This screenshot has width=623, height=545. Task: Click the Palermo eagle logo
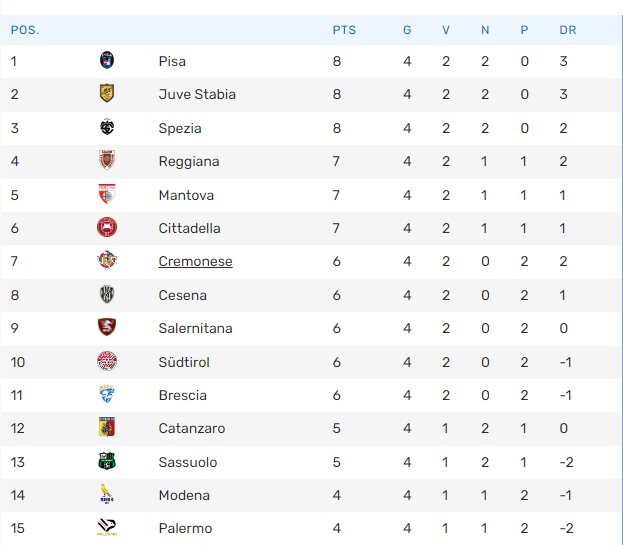tap(107, 528)
